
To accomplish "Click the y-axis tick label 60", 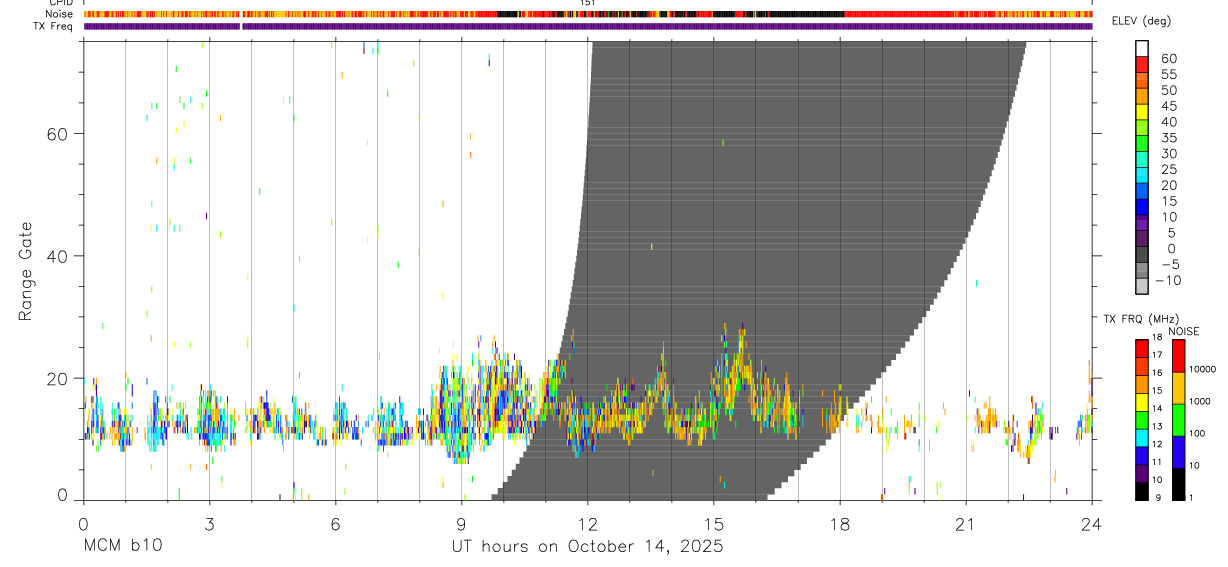I will coord(56,133).
